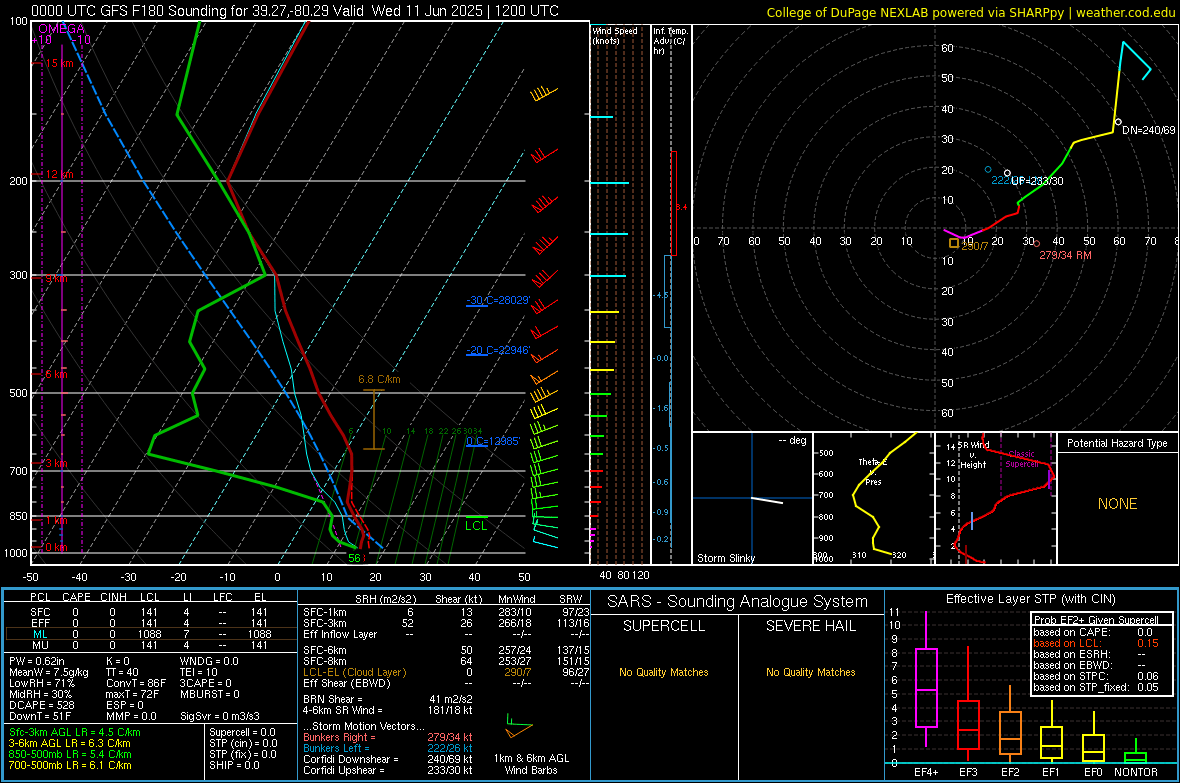Click the 850-500mb LR = 5.4 C/km line
This screenshot has width=1180, height=783.
70,754
